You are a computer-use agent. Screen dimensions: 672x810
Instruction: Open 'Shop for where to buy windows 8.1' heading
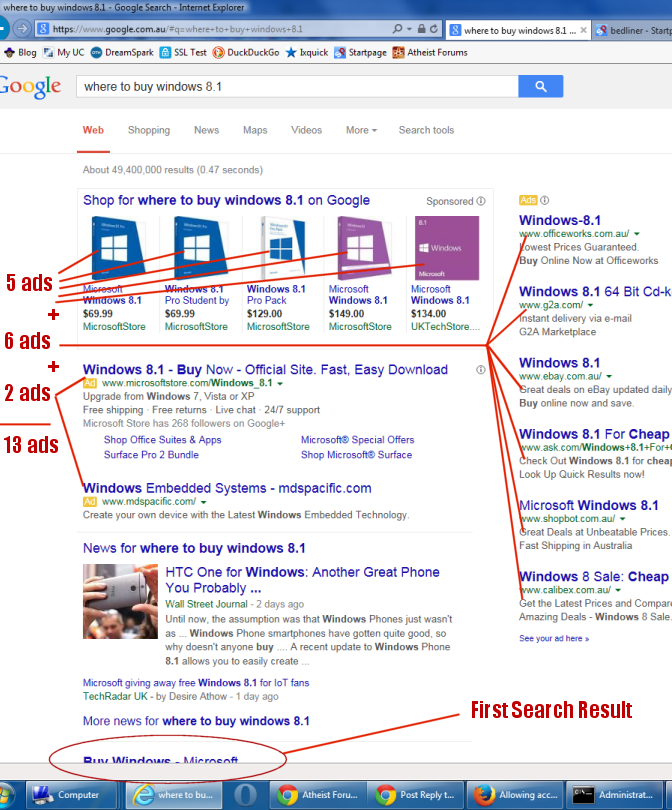tap(226, 200)
